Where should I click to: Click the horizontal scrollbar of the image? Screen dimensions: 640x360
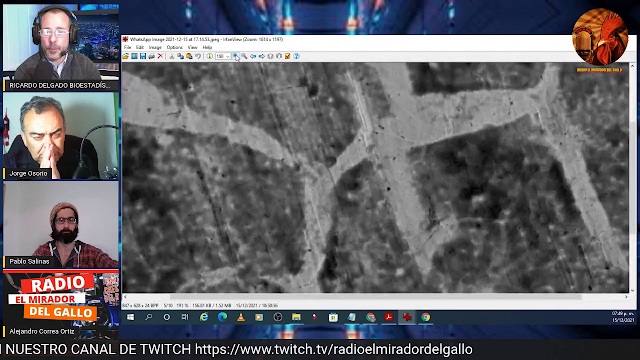(x=376, y=297)
